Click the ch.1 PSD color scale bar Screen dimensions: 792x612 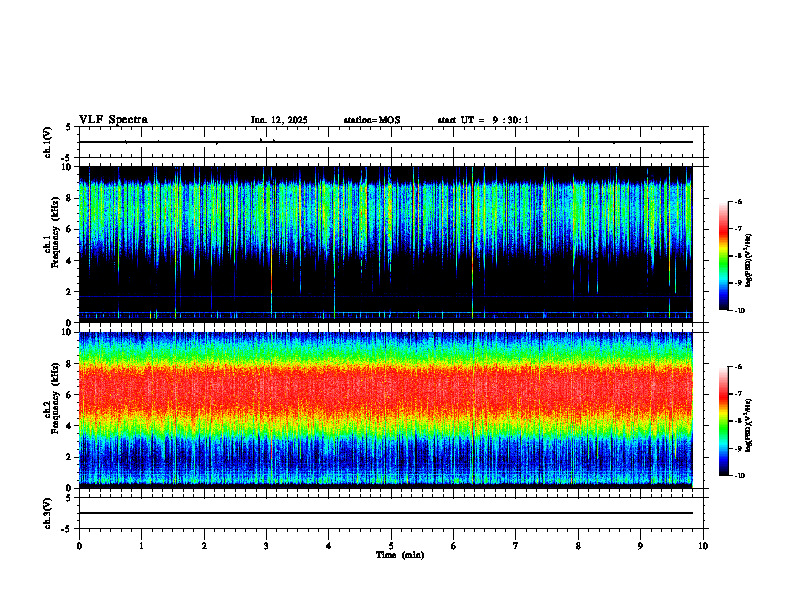click(x=723, y=256)
